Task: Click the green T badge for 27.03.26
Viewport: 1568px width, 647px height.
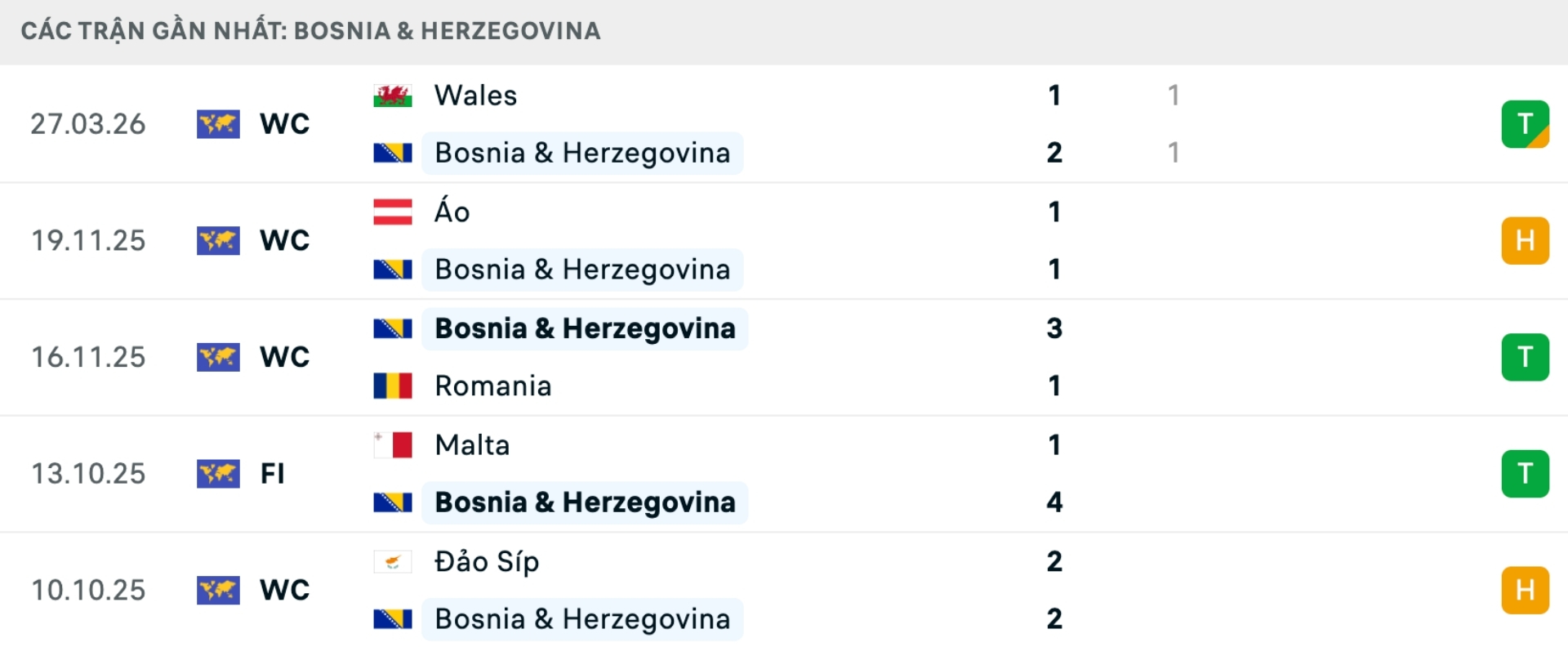Action: 1525,124
